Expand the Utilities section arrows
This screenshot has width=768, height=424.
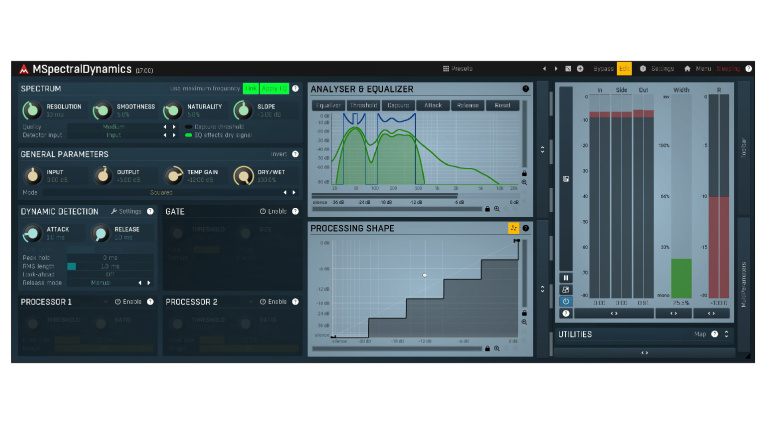(726, 334)
